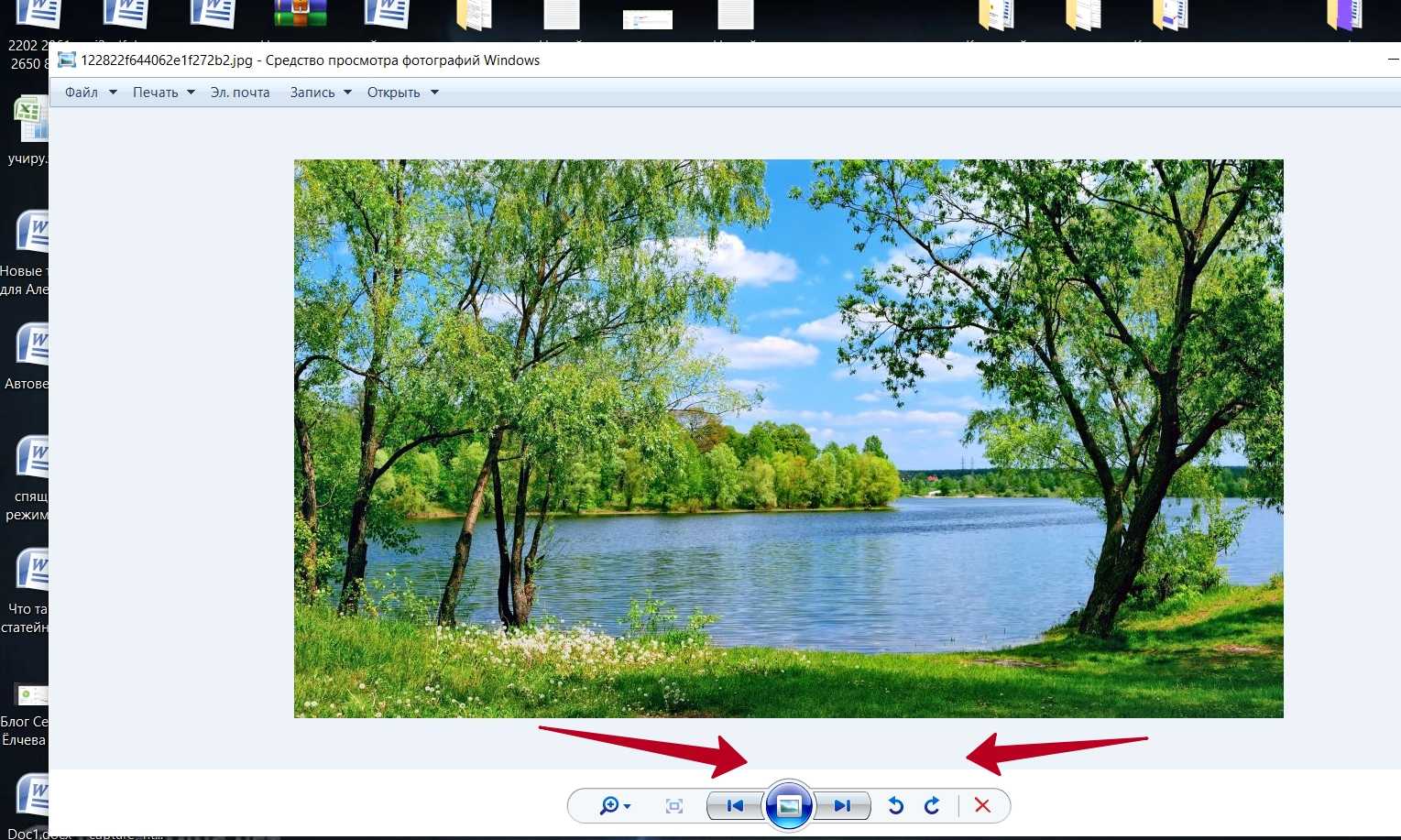Viewport: 1401px width, 840px height.
Task: Go to the next photo
Action: (842, 806)
